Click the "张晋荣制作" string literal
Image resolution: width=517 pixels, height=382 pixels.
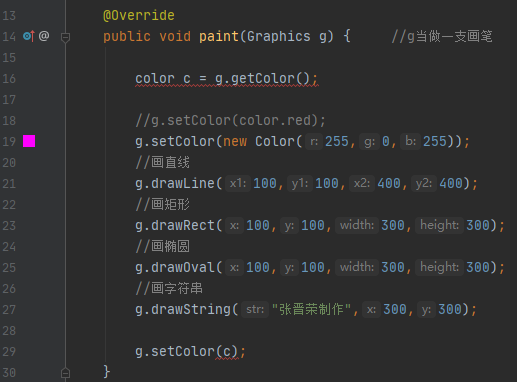click(x=311, y=309)
